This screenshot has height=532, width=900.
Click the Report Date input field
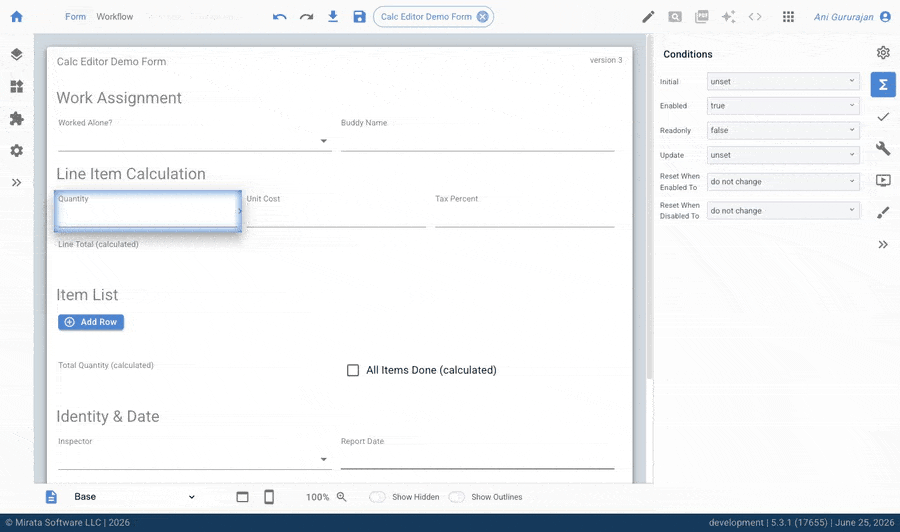tap(478, 459)
